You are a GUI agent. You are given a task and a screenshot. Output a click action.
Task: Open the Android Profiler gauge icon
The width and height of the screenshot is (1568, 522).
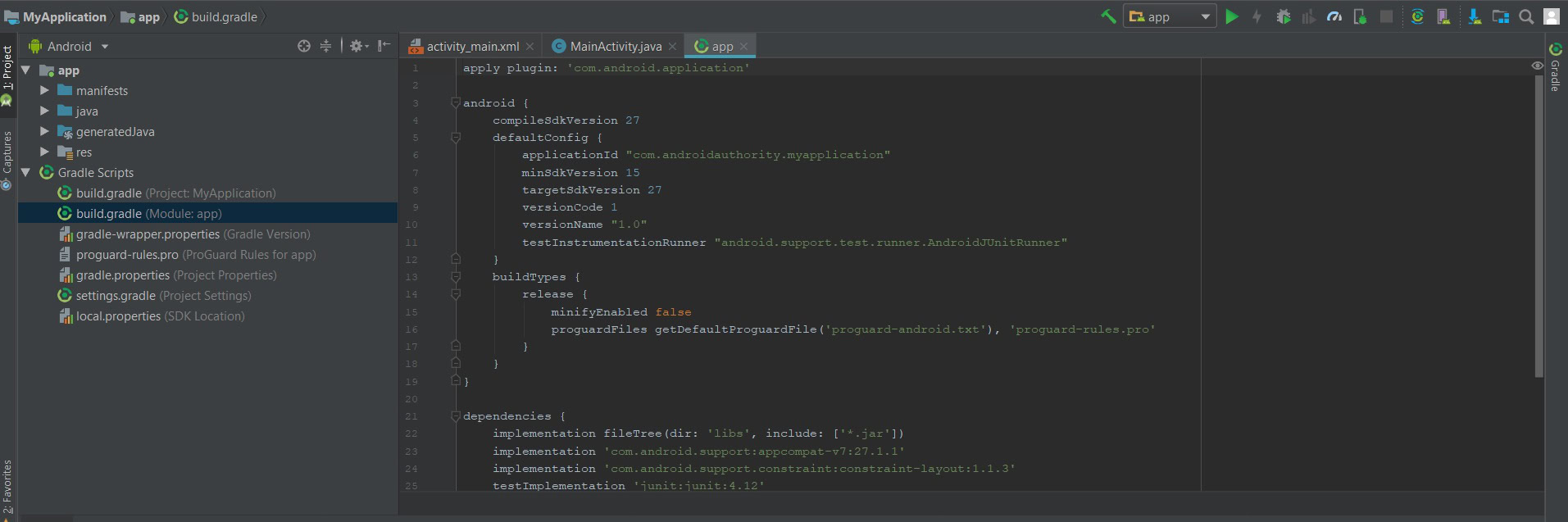click(x=1334, y=16)
